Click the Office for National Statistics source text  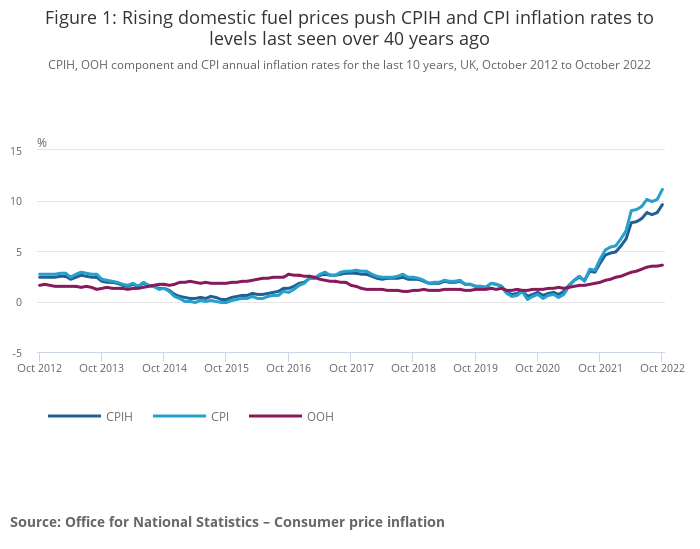click(x=227, y=522)
